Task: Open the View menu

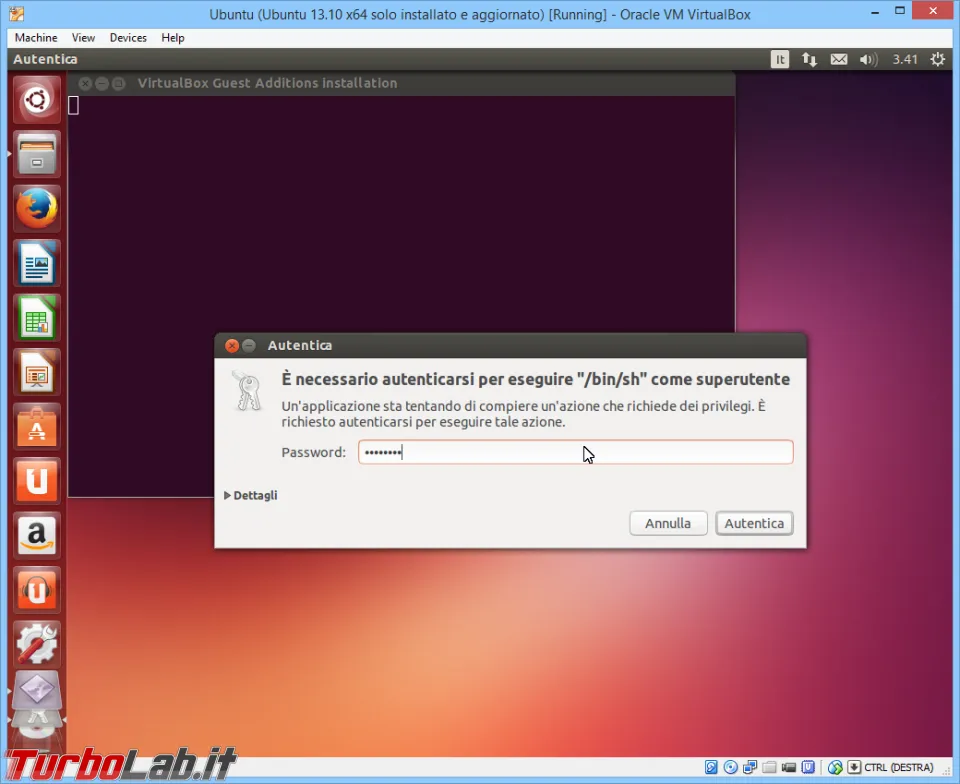Action: coord(83,38)
